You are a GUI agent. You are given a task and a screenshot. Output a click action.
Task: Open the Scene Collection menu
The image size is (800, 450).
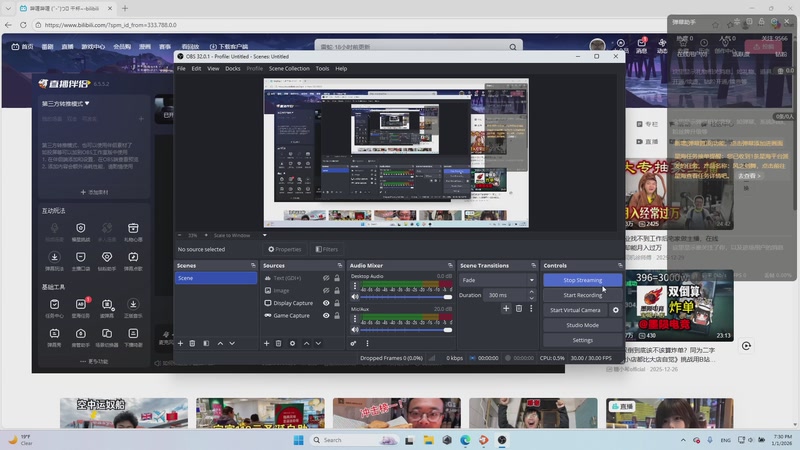[x=289, y=68]
